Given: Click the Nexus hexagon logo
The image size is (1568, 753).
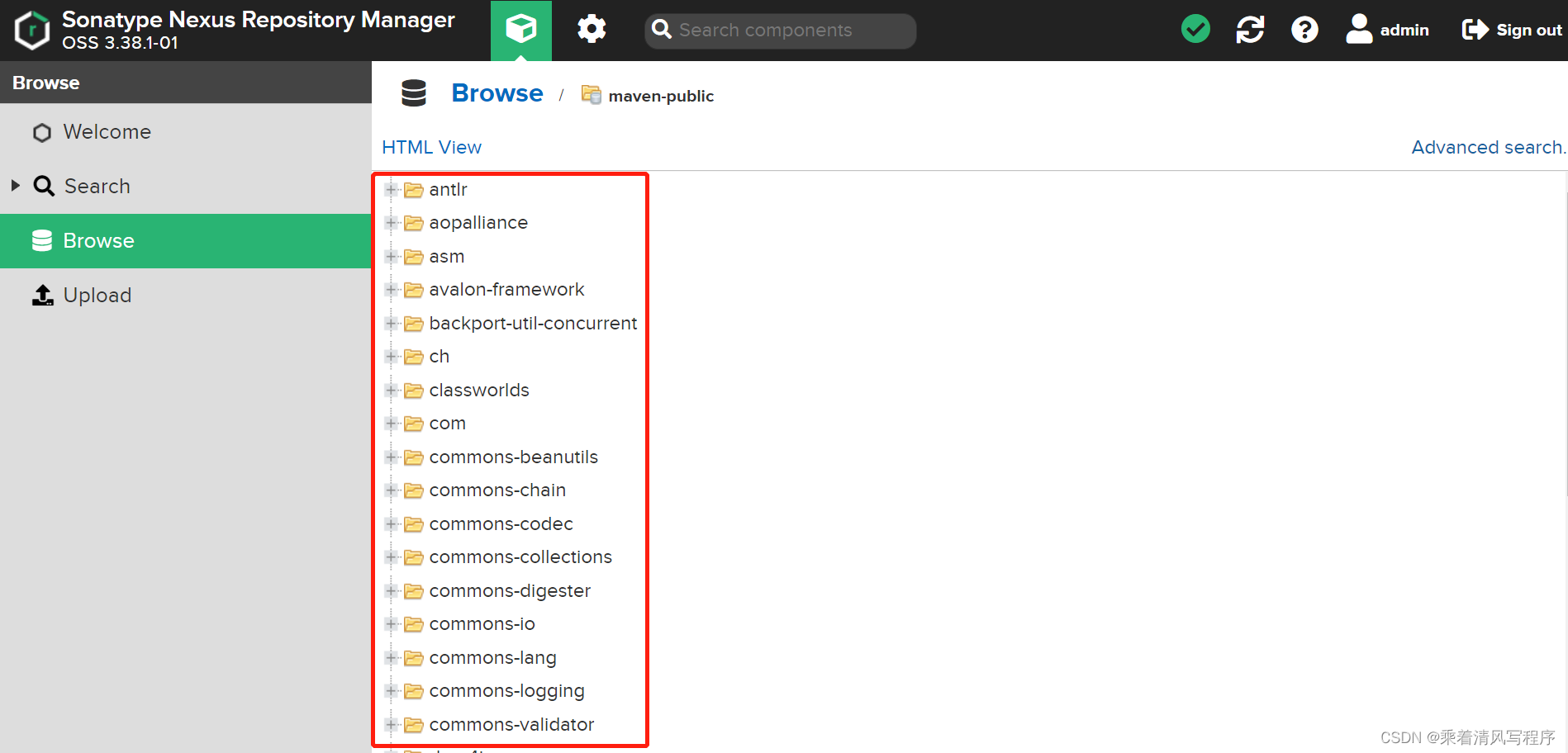Looking at the screenshot, I should coord(32,31).
